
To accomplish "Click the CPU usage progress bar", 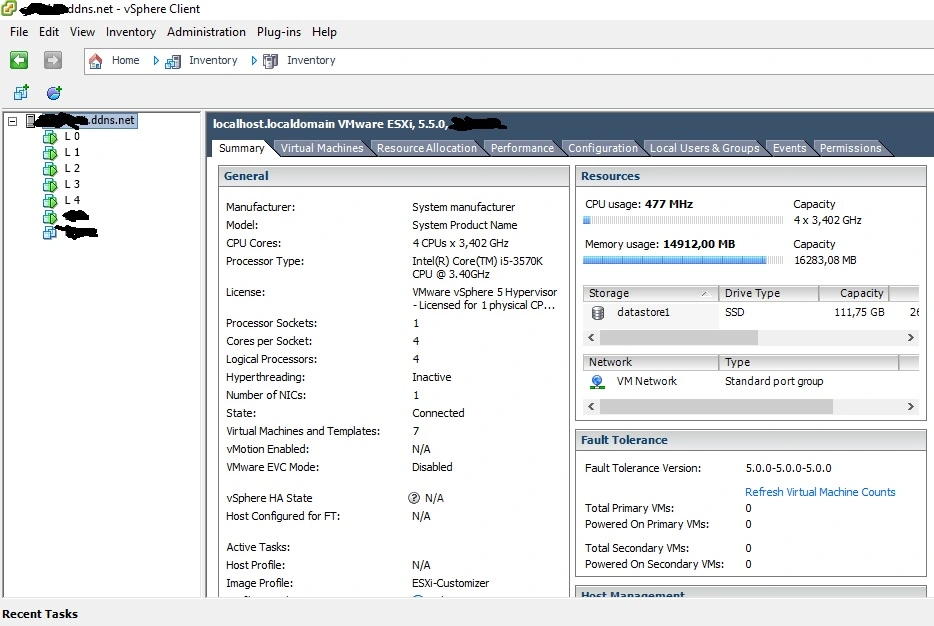I will coord(683,220).
